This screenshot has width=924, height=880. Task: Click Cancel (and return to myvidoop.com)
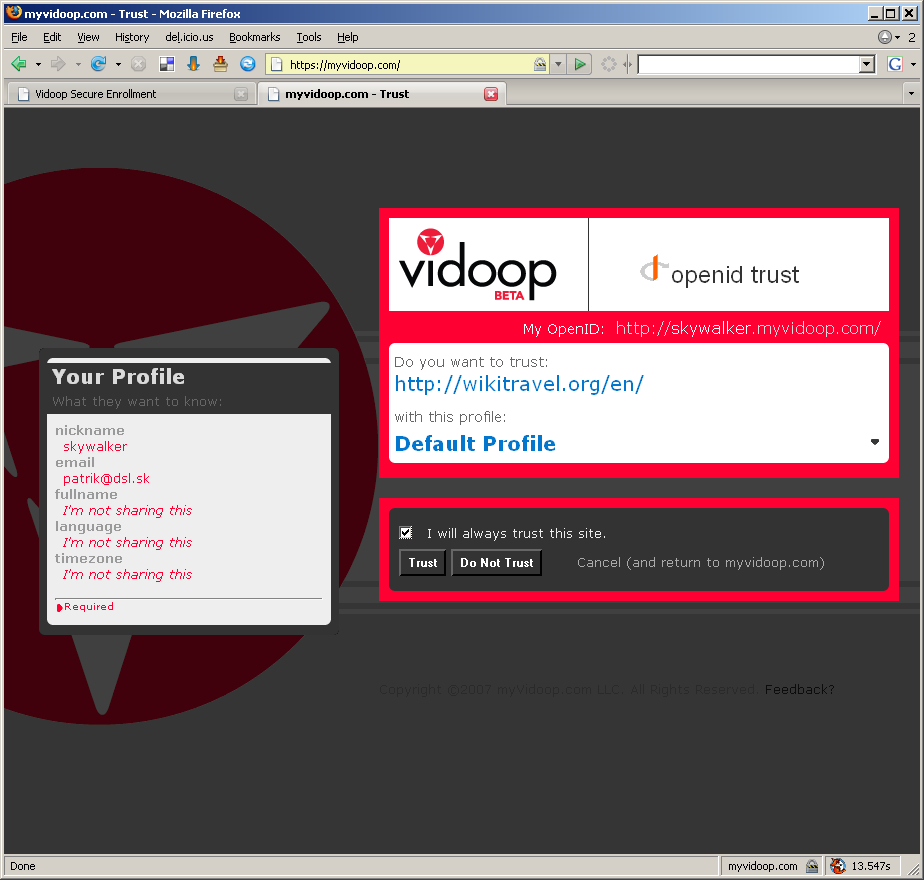pyautogui.click(x=701, y=563)
